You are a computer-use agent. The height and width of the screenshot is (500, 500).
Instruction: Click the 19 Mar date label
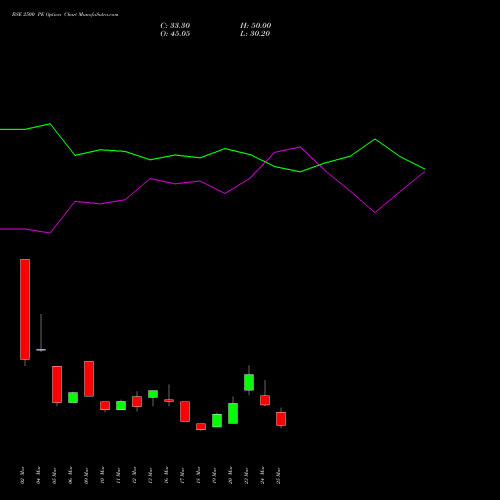click(214, 475)
